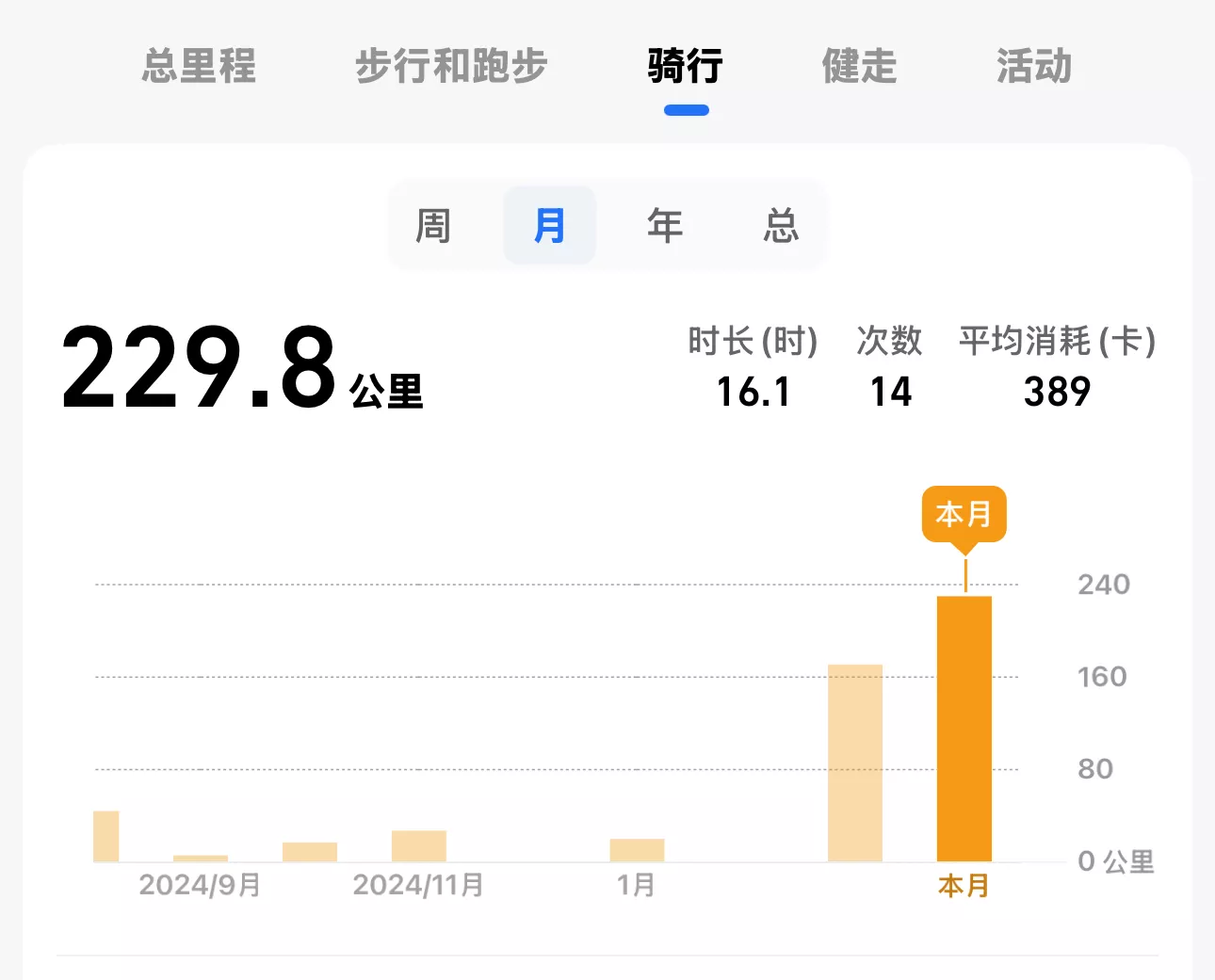Tap the 229.8 公里 distance total
Image resolution: width=1215 pixels, height=980 pixels.
click(x=242, y=369)
